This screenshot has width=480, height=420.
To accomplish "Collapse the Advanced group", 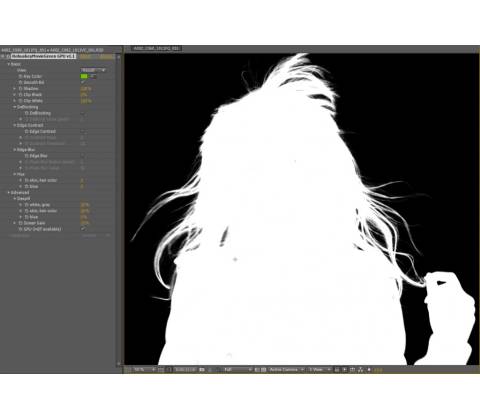I will [9, 192].
